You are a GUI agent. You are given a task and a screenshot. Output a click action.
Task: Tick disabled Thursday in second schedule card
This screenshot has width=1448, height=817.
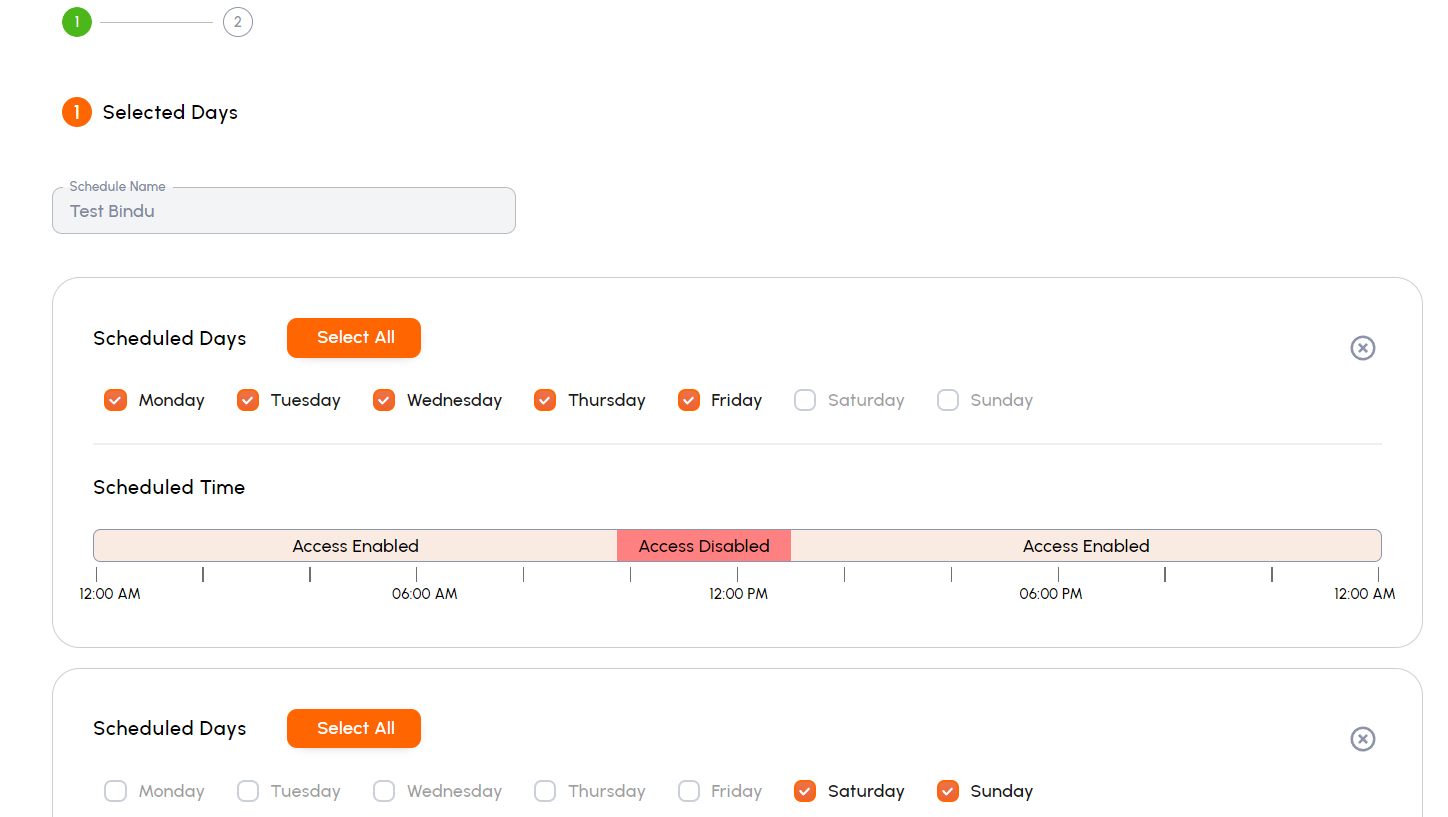coord(545,791)
